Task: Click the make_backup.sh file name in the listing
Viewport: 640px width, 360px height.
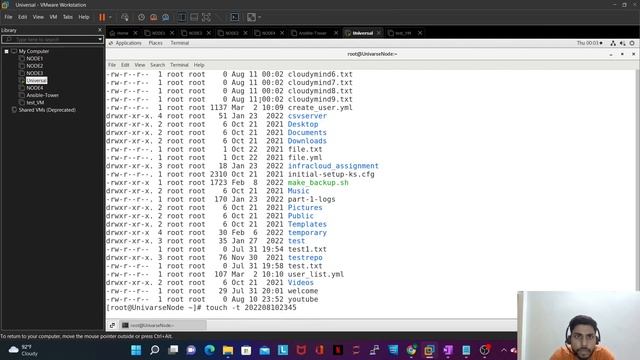Action: tap(318, 182)
